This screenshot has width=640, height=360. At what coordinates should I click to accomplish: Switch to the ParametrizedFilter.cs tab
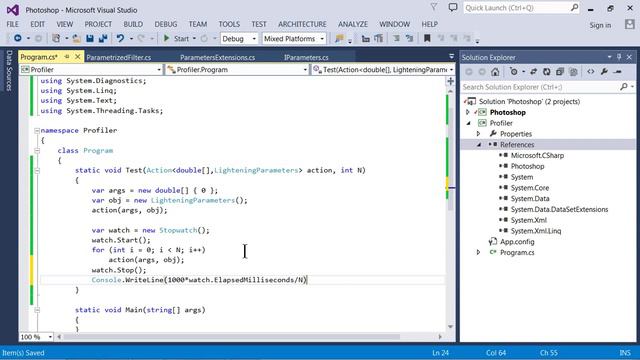click(x=118, y=57)
